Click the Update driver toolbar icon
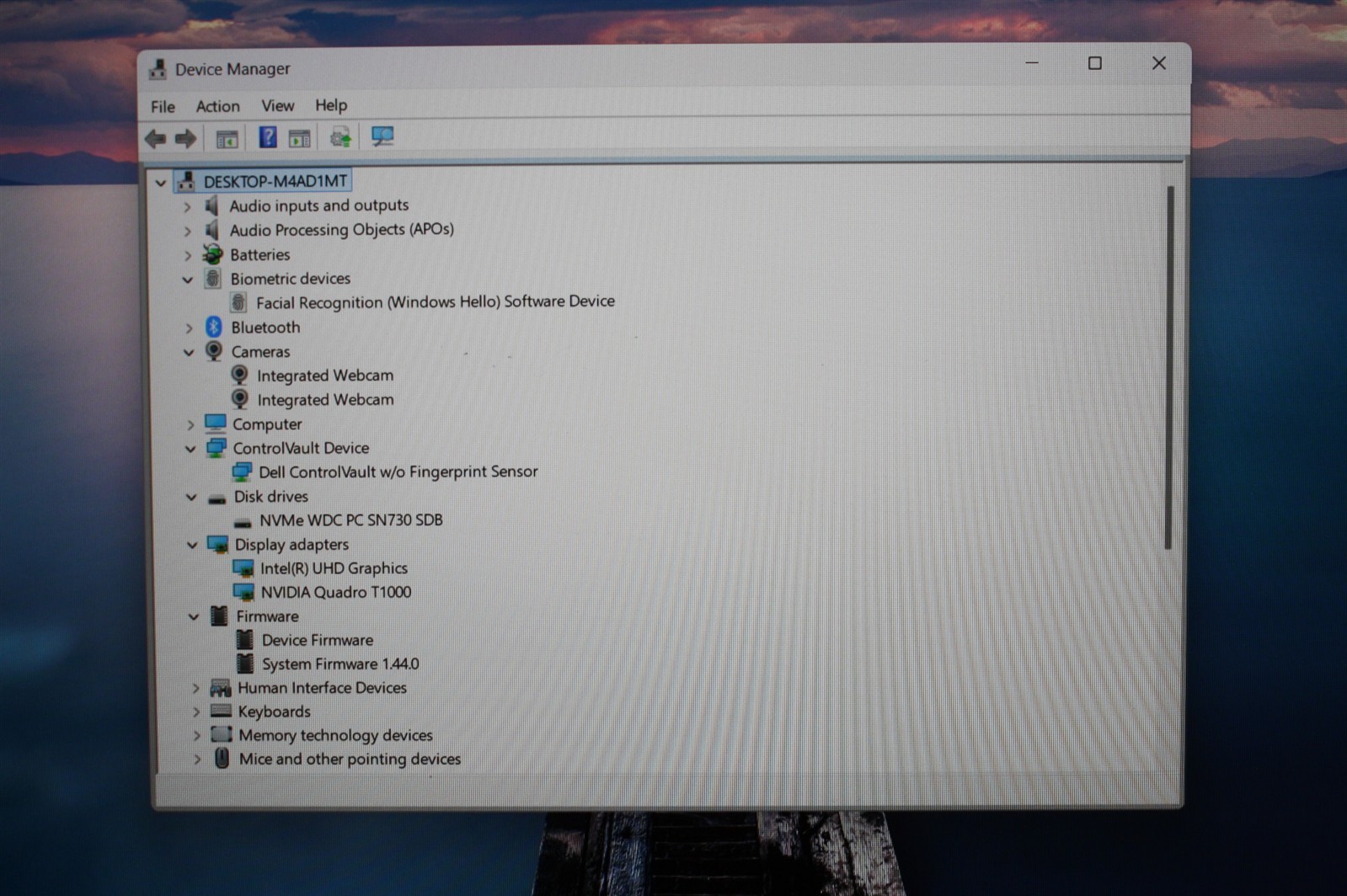This screenshot has height=896, width=1347. point(340,137)
